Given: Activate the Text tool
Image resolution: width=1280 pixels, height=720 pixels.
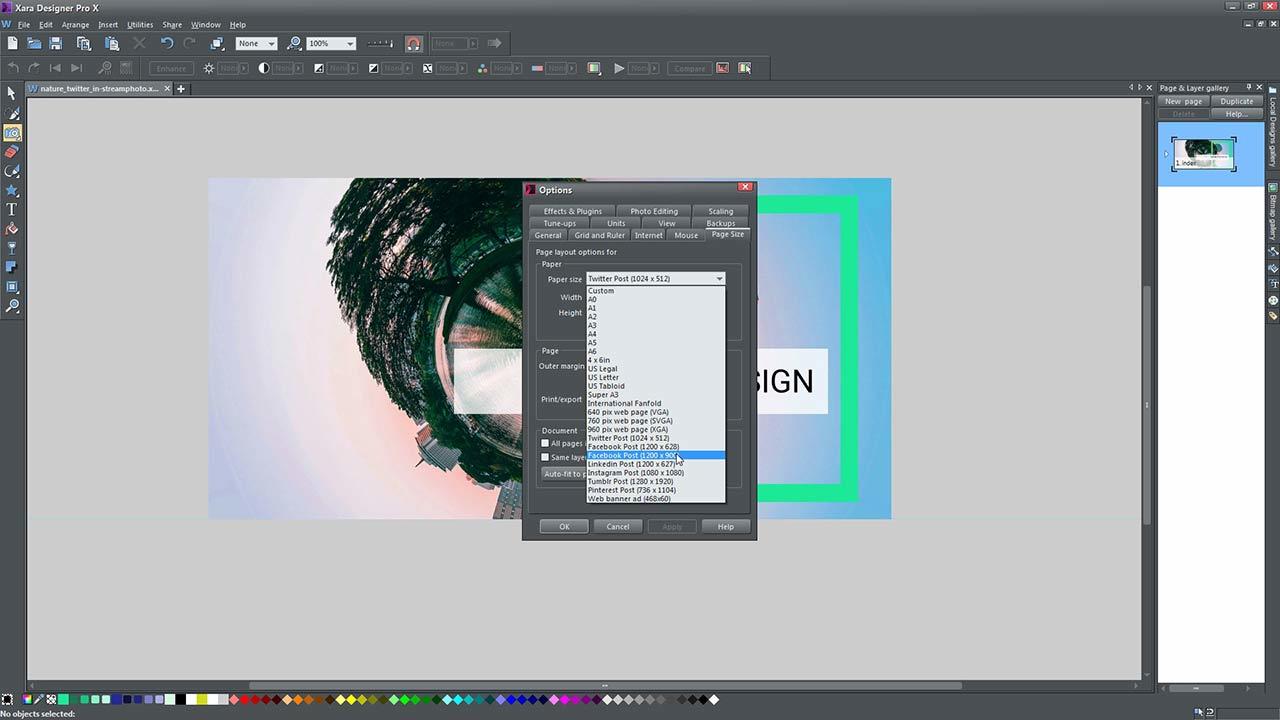Looking at the screenshot, I should (12, 209).
